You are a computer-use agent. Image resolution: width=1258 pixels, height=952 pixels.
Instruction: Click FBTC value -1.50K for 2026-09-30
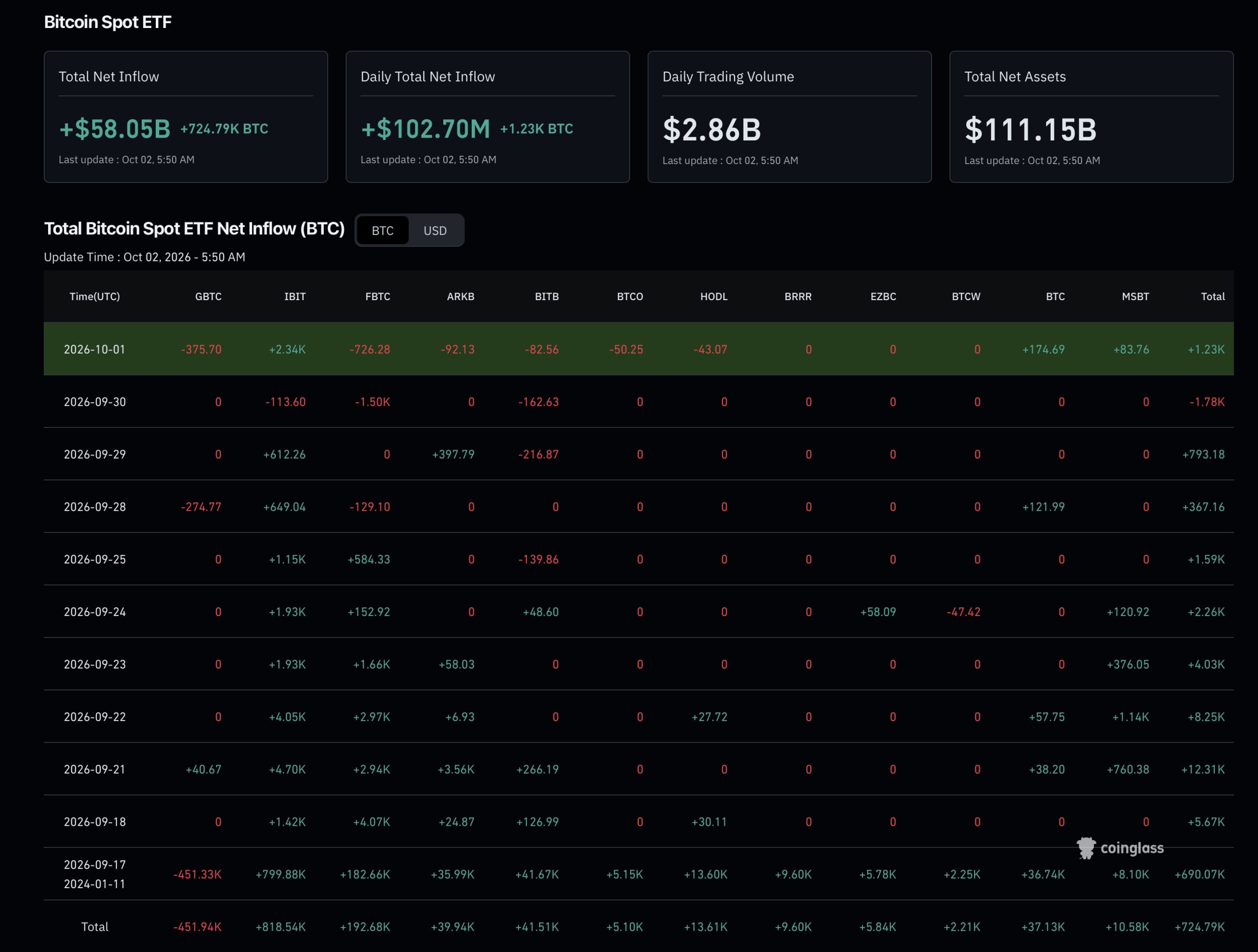(372, 402)
